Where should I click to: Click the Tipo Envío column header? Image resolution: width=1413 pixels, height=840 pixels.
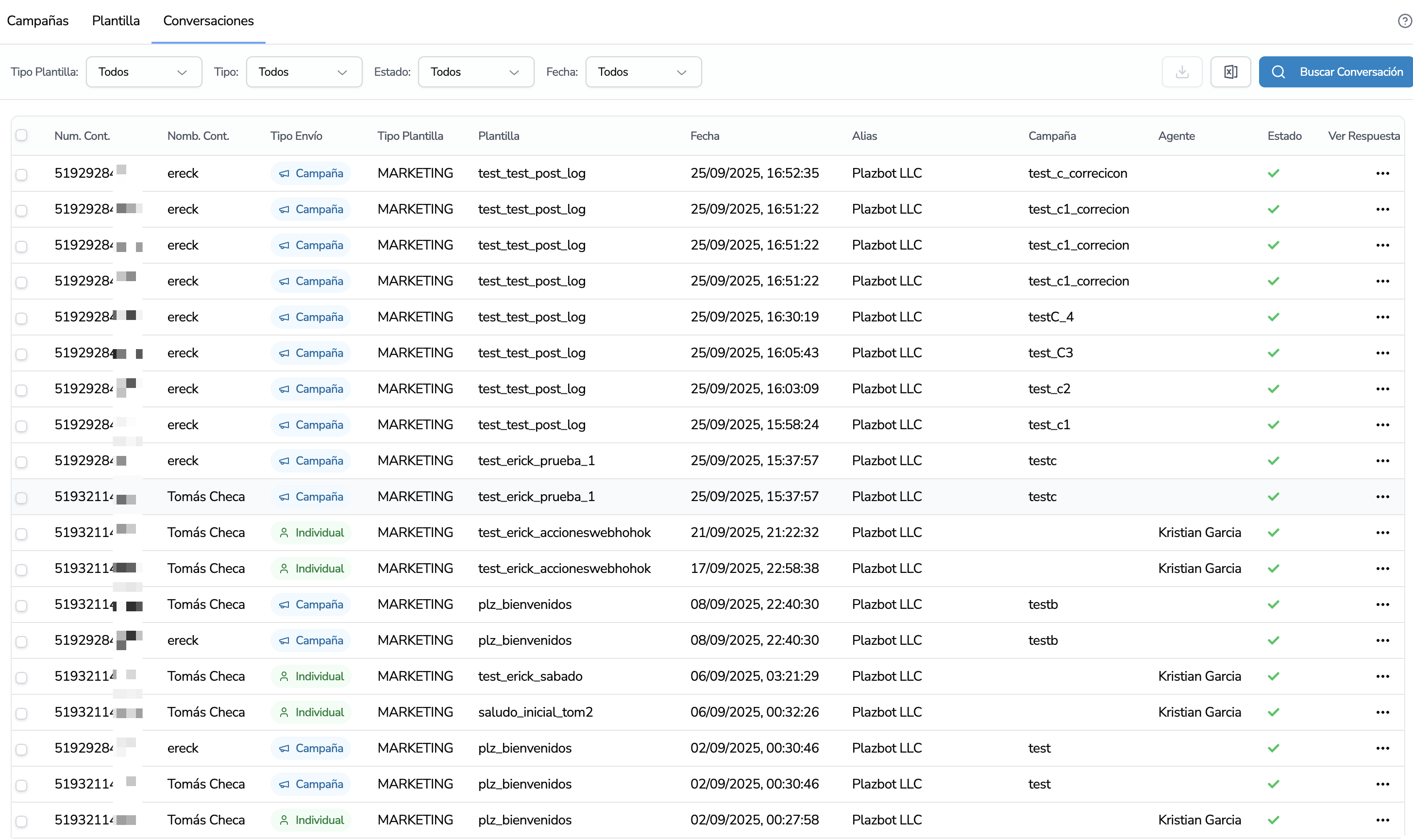[296, 136]
